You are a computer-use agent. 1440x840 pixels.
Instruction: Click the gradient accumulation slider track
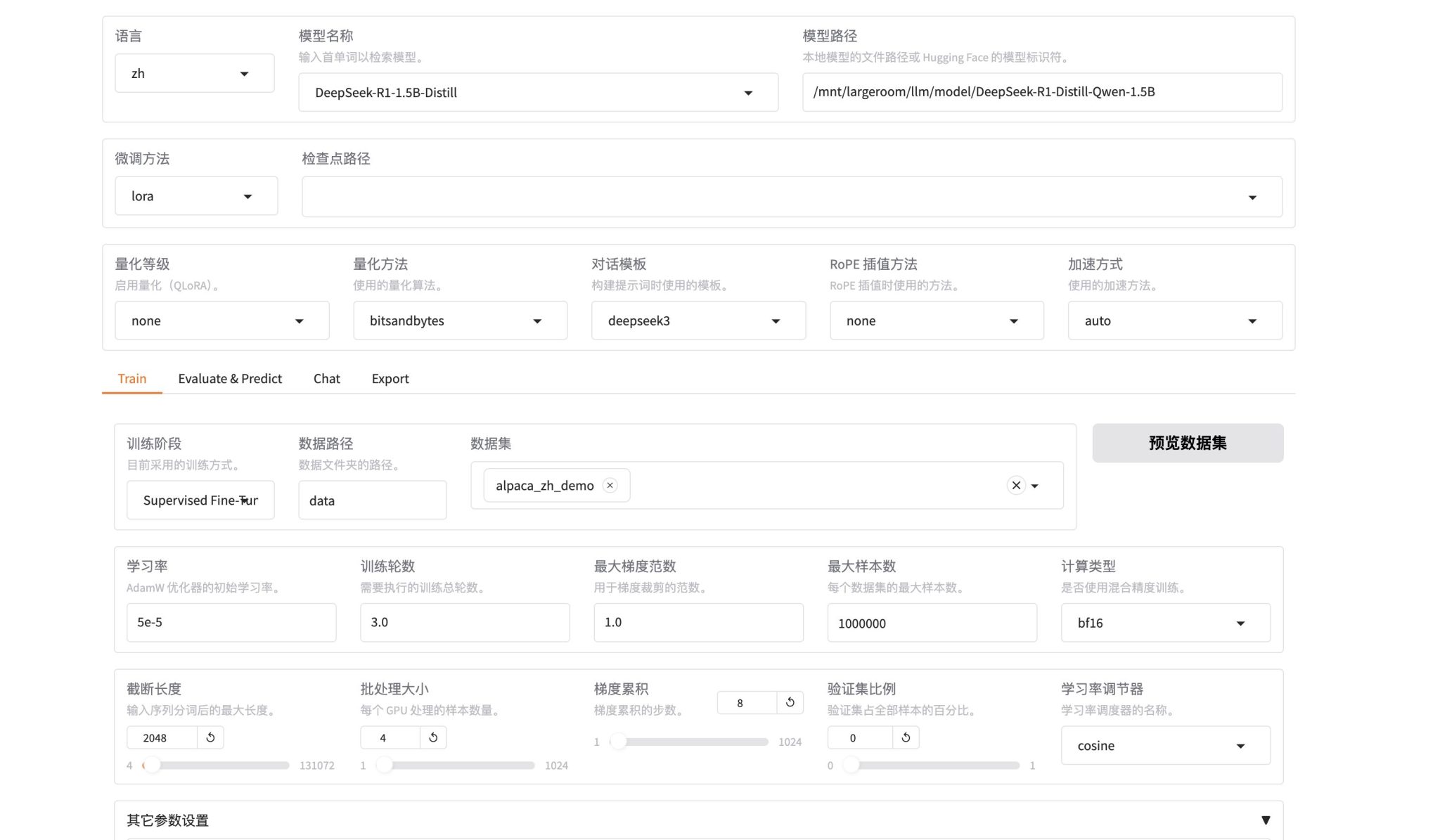(x=693, y=742)
